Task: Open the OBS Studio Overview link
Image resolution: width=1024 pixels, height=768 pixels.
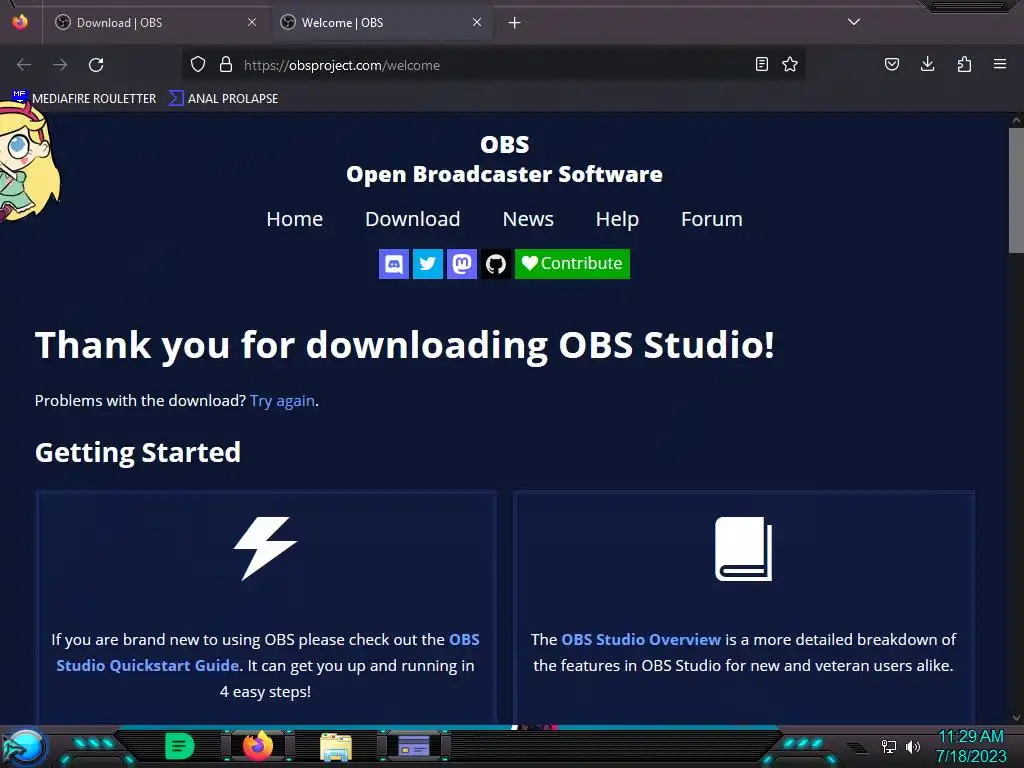Action: point(641,639)
